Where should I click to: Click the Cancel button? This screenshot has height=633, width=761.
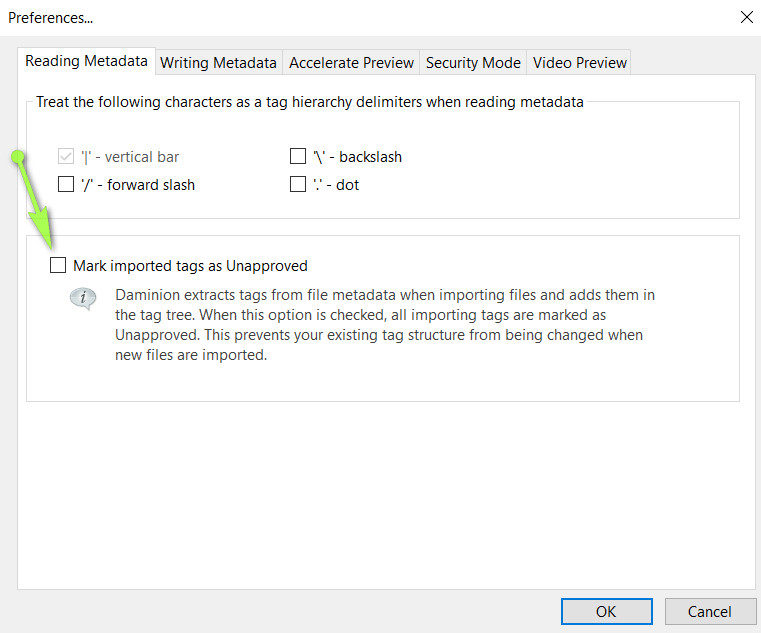[709, 611]
